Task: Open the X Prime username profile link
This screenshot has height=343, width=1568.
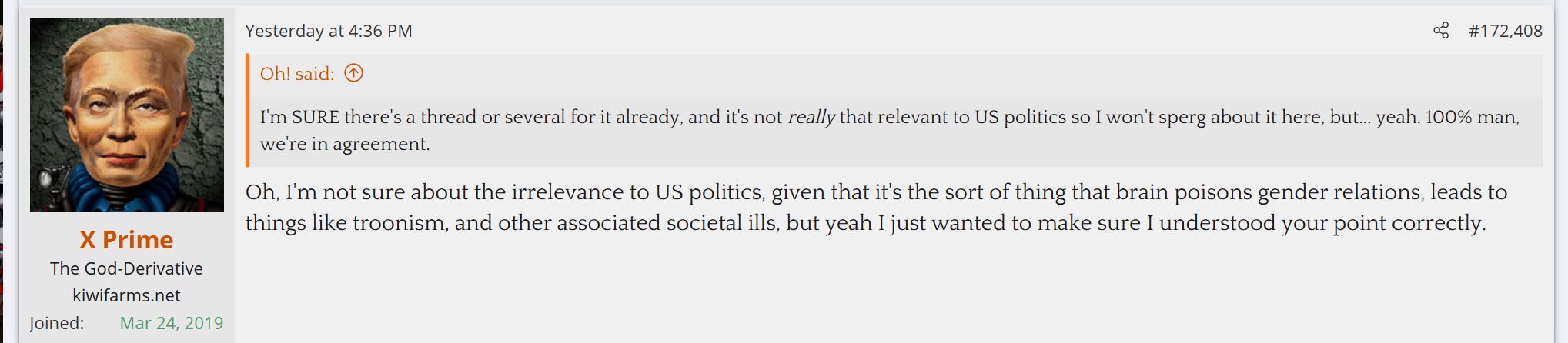Action: (126, 240)
